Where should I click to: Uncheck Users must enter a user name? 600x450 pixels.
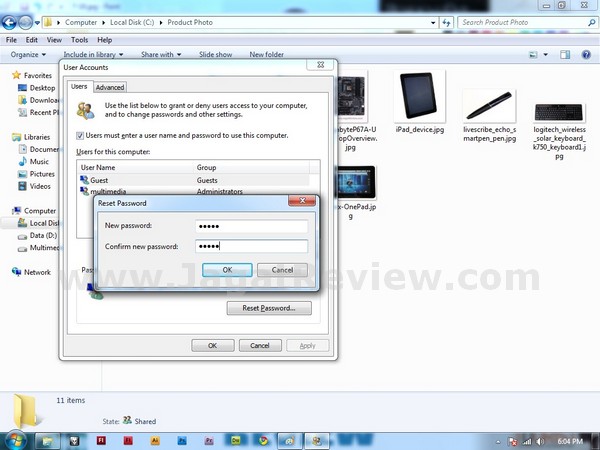pos(81,135)
